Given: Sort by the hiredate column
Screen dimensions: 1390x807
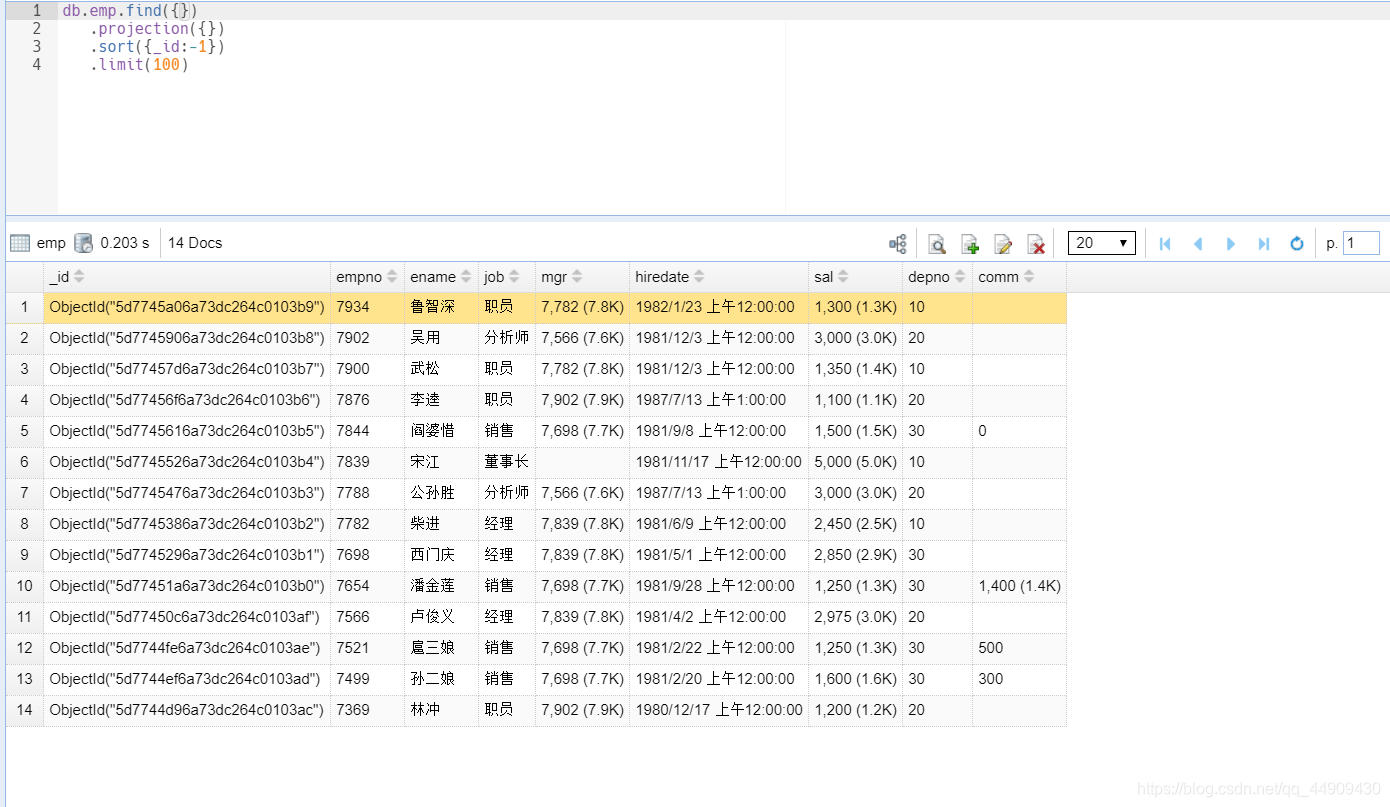Looking at the screenshot, I should [719, 277].
